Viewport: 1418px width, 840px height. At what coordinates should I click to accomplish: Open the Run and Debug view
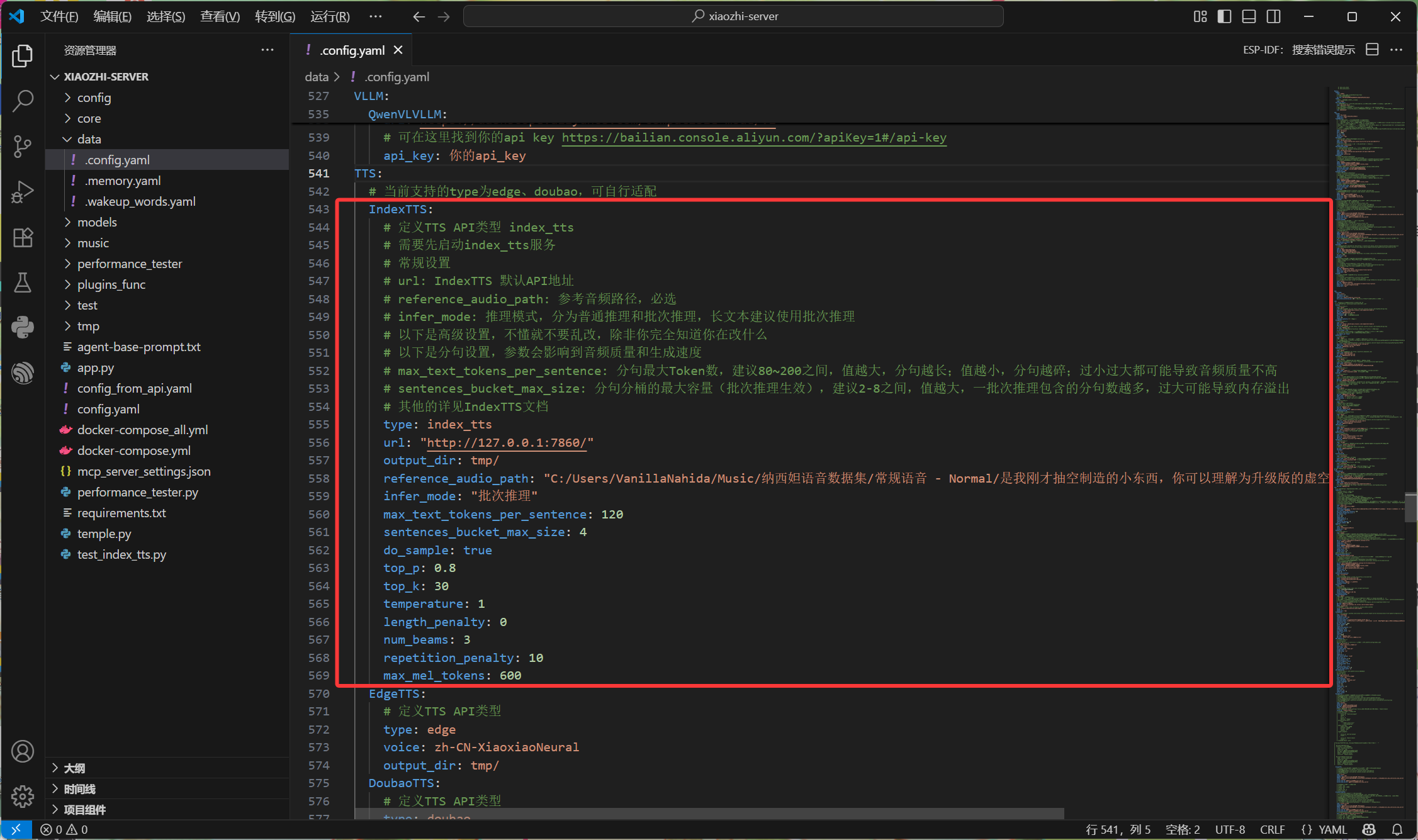(x=23, y=192)
